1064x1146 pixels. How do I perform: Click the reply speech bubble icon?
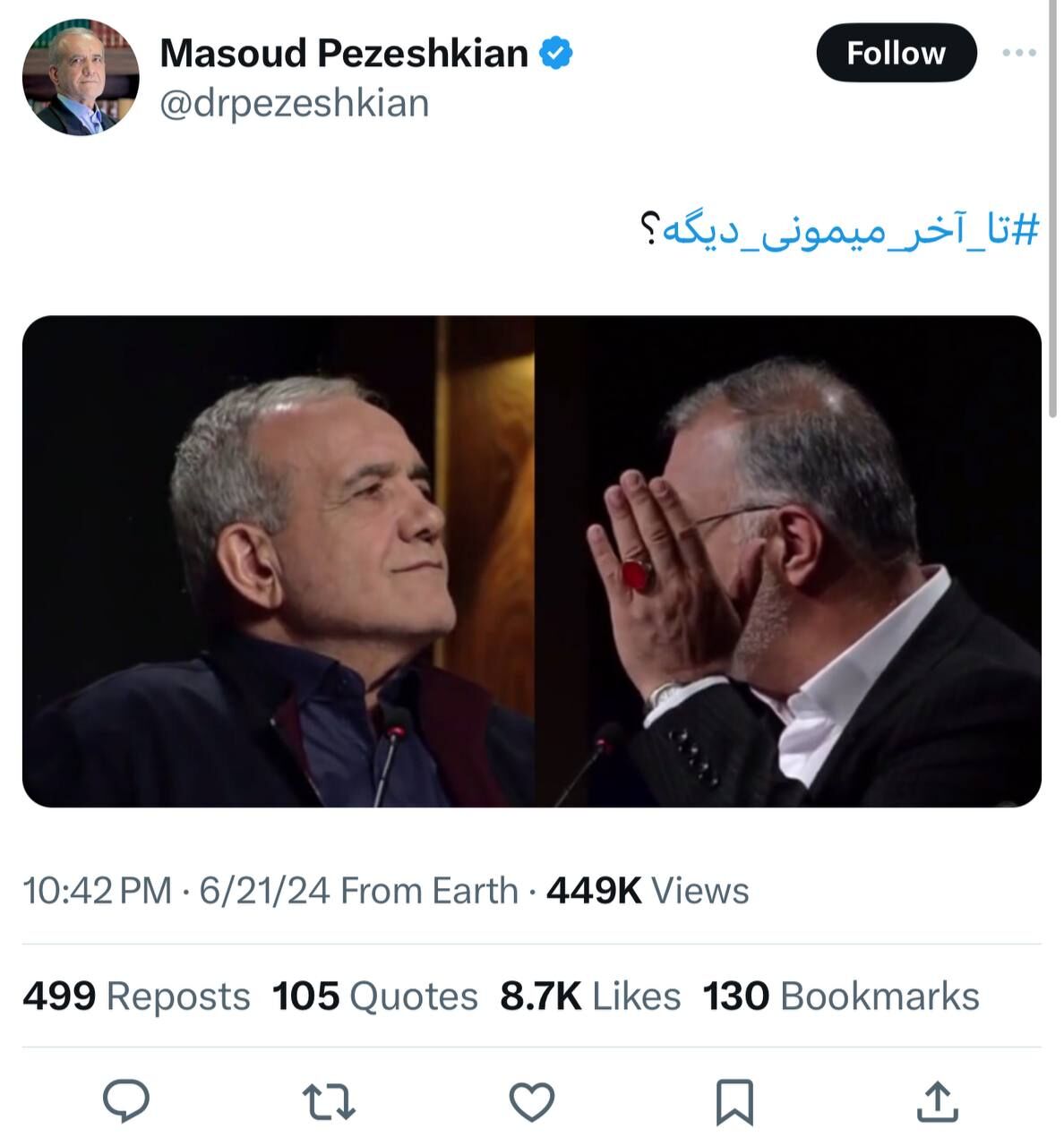[126, 1100]
